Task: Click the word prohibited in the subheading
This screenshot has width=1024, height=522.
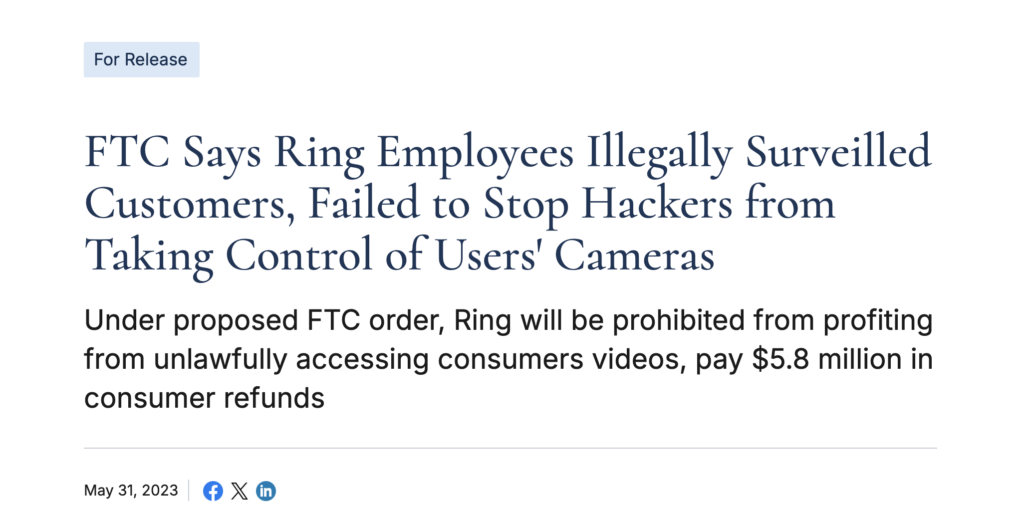Action: click(679, 321)
